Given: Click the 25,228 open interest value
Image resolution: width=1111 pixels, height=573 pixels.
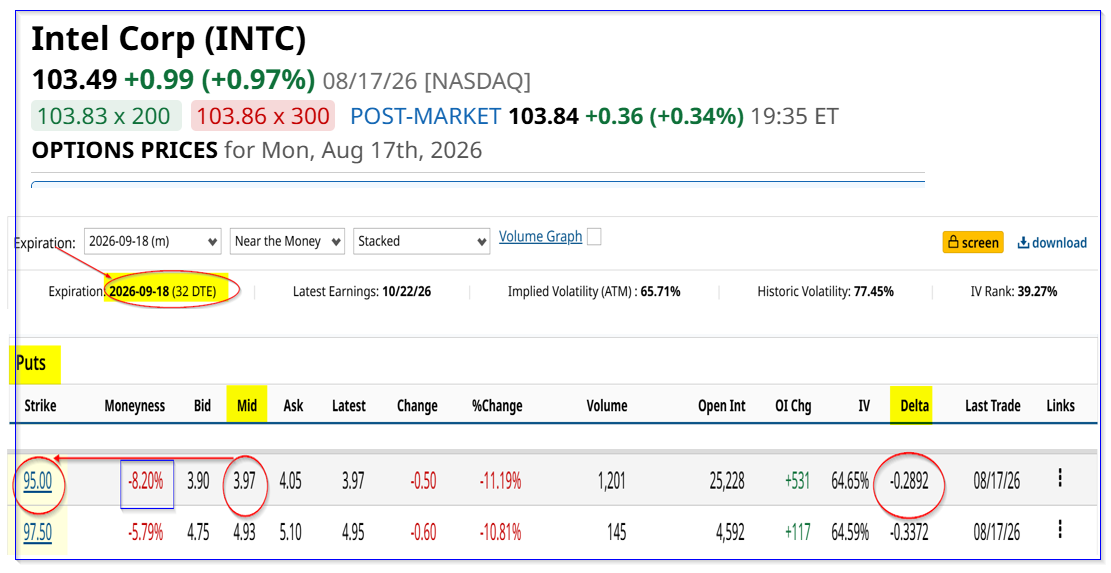Looking at the screenshot, I should coord(727,482).
